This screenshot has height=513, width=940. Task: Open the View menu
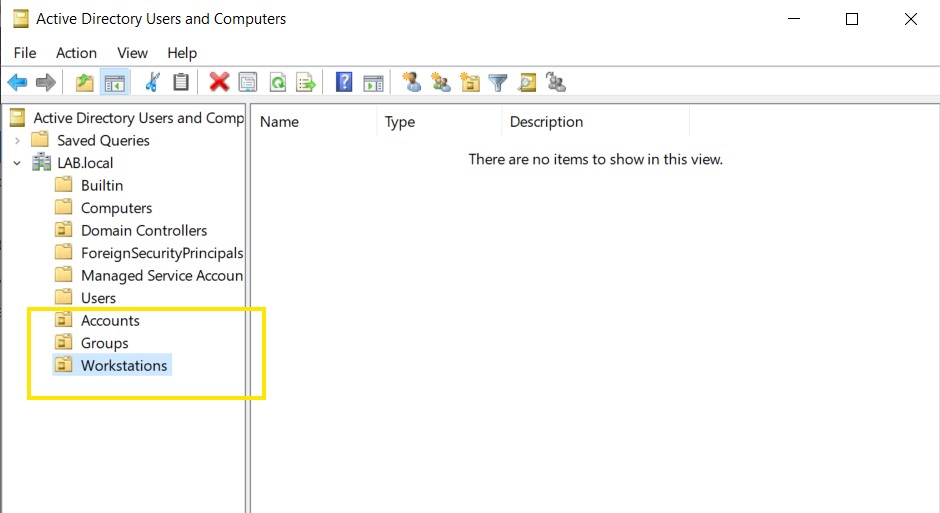132,53
